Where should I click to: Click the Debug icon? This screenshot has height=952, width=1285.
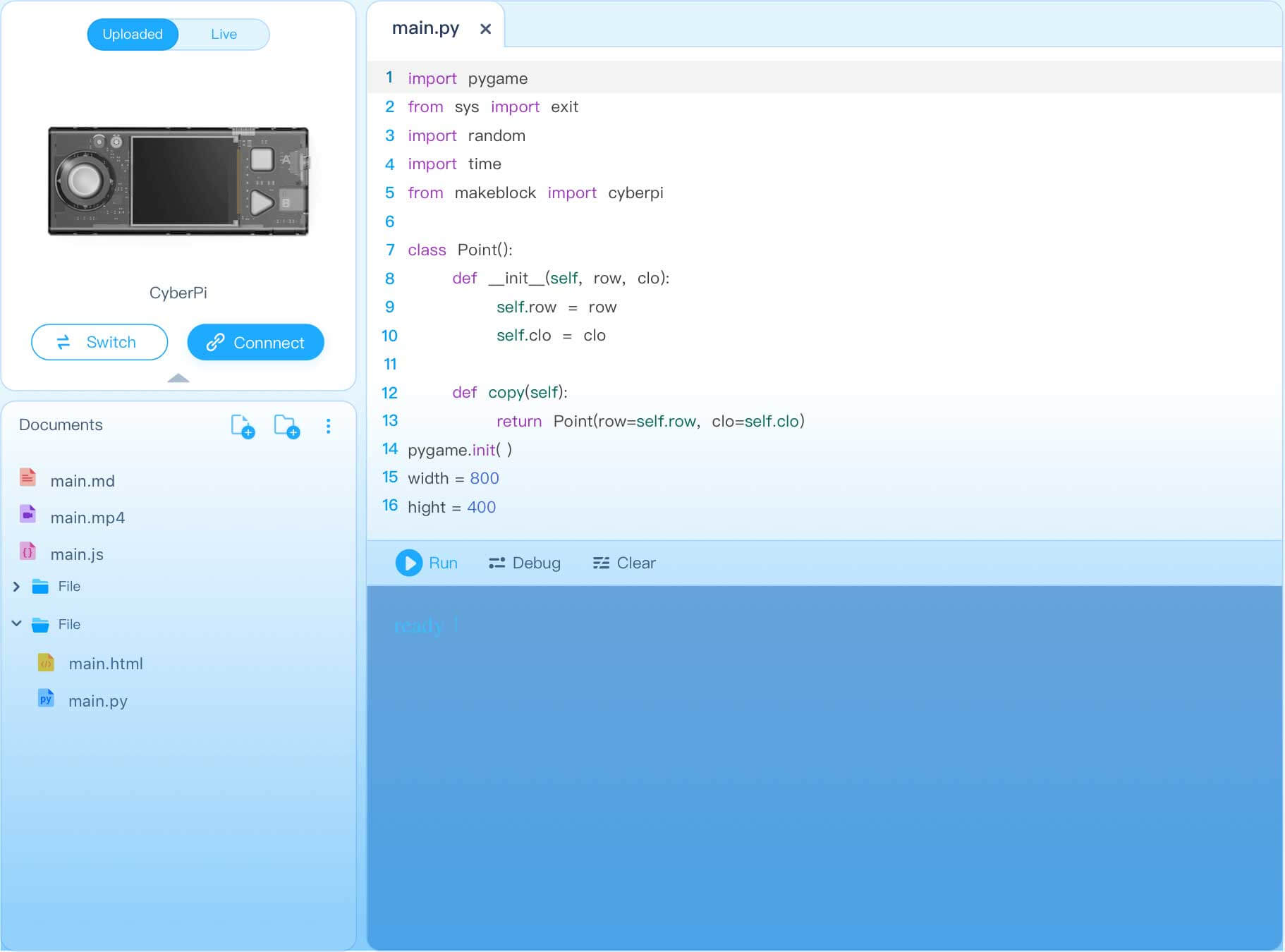pyautogui.click(x=497, y=563)
